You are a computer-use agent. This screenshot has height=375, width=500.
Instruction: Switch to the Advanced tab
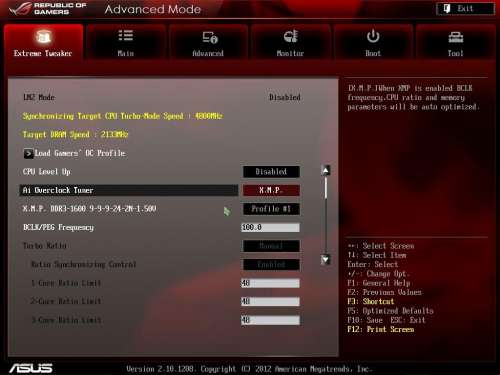coord(208,43)
